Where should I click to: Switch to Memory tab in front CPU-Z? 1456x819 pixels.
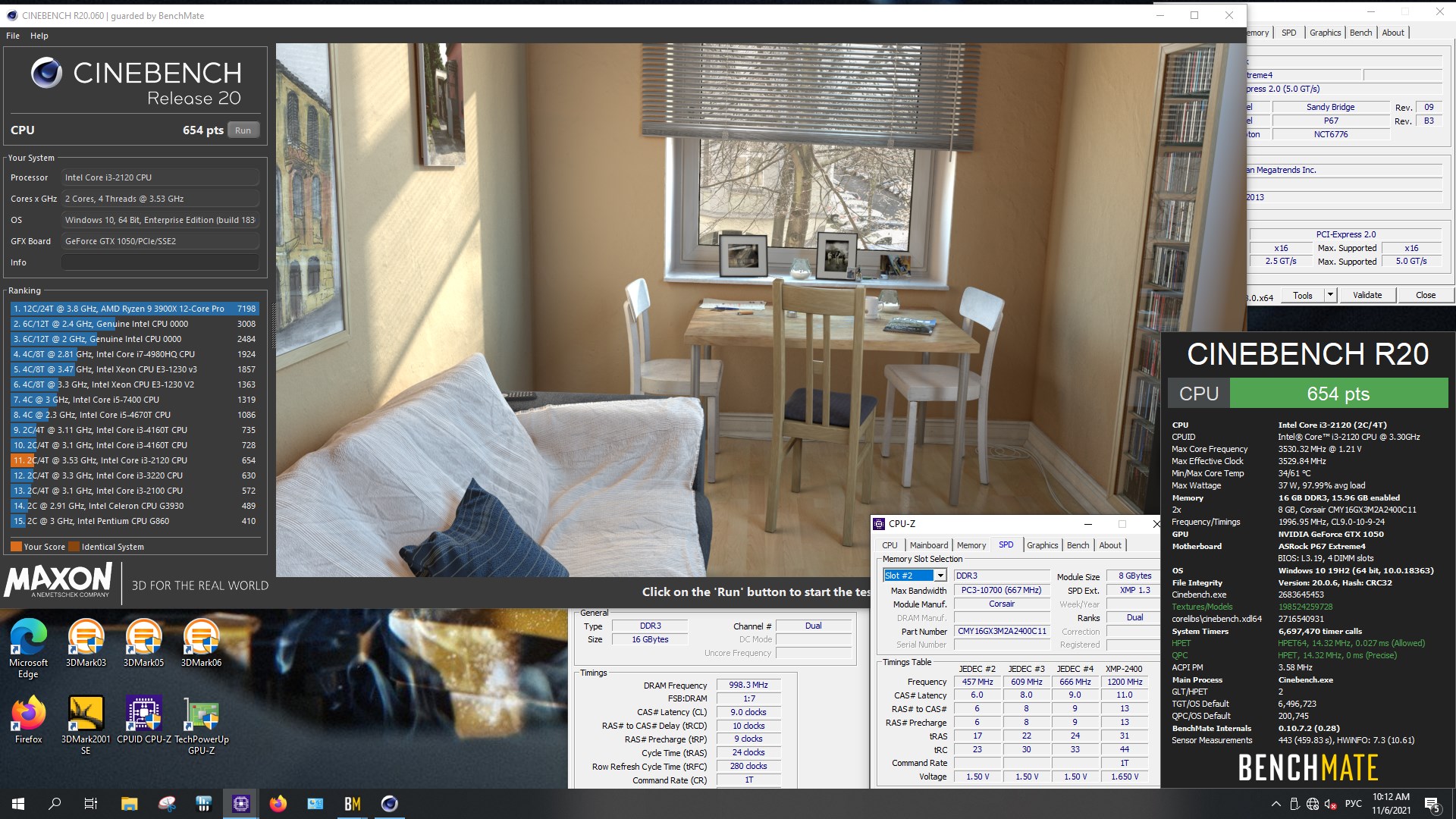[971, 545]
